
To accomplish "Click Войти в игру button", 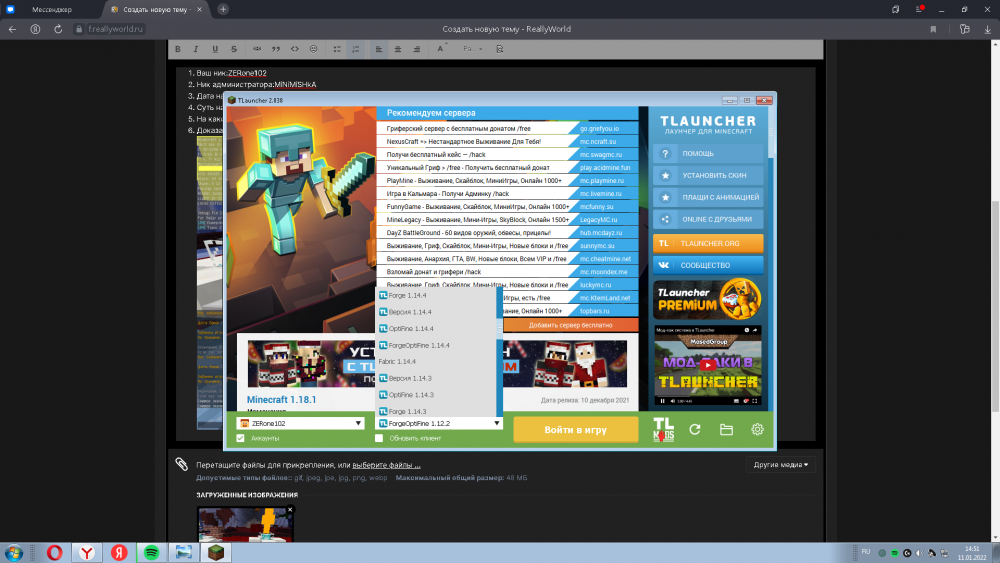I will coord(576,430).
